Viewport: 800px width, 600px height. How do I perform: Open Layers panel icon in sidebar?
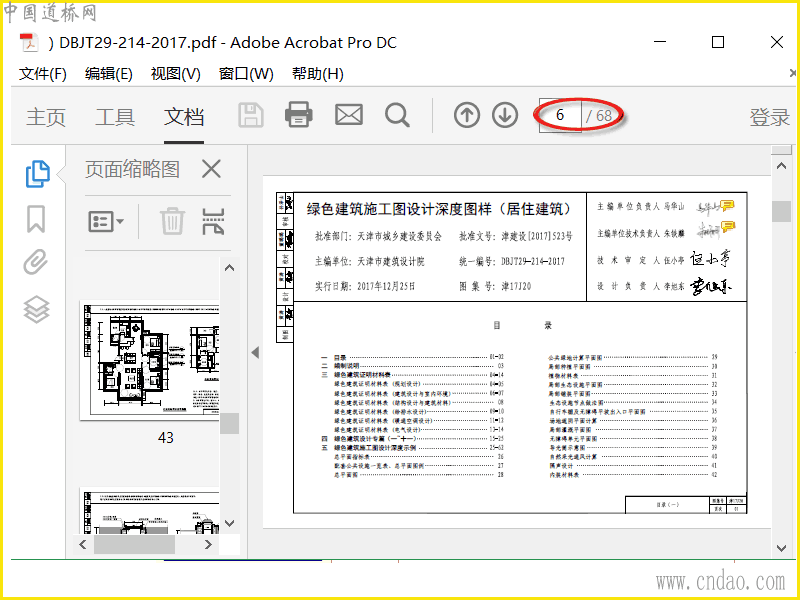click(x=36, y=310)
